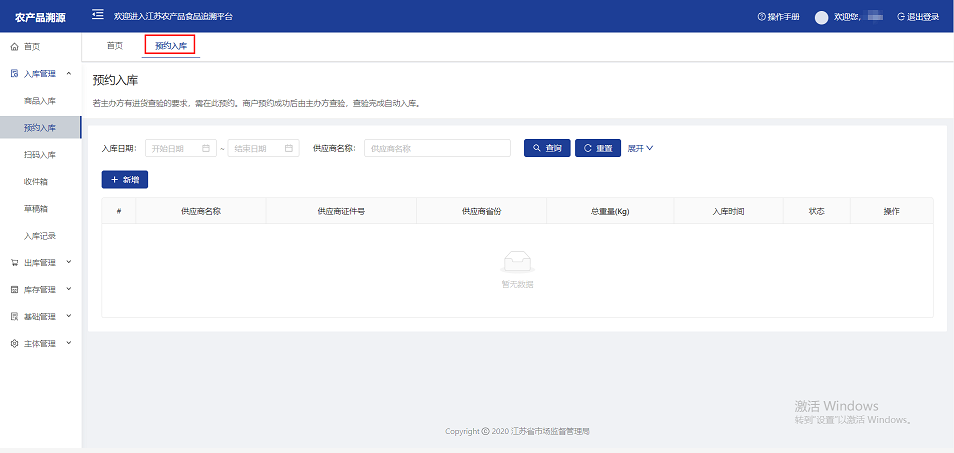Screen dimensions: 954x453
Task: Select 扫码入库 in the sidebar
Action: point(40,155)
